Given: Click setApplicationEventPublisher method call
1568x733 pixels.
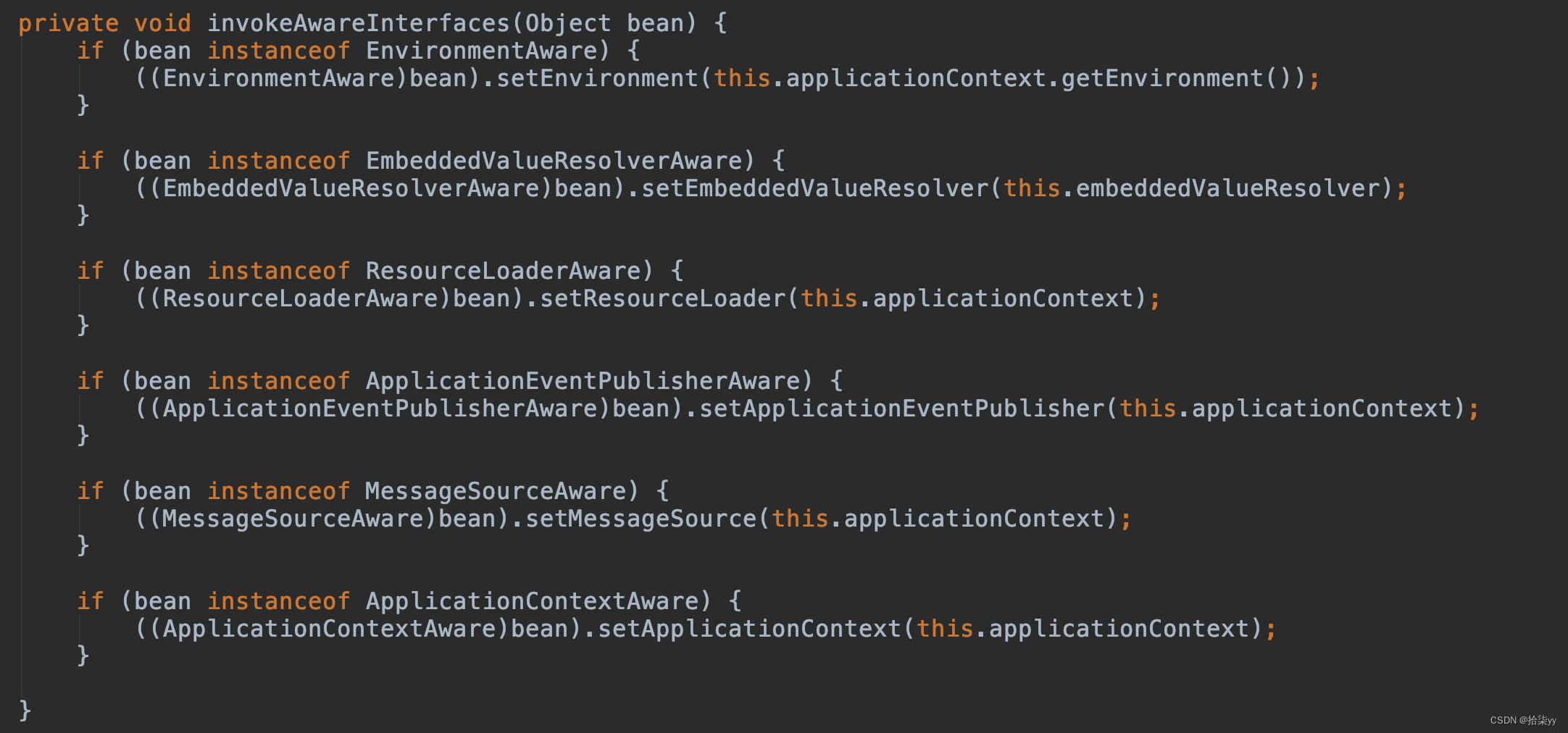Looking at the screenshot, I should [902, 409].
